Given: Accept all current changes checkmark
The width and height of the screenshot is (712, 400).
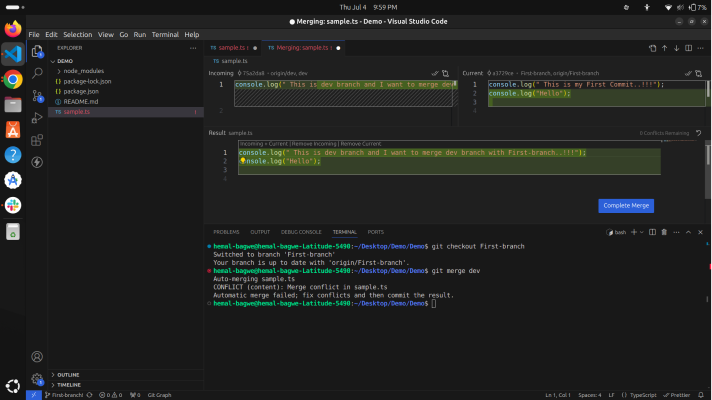Looking at the screenshot, I should point(688,73).
